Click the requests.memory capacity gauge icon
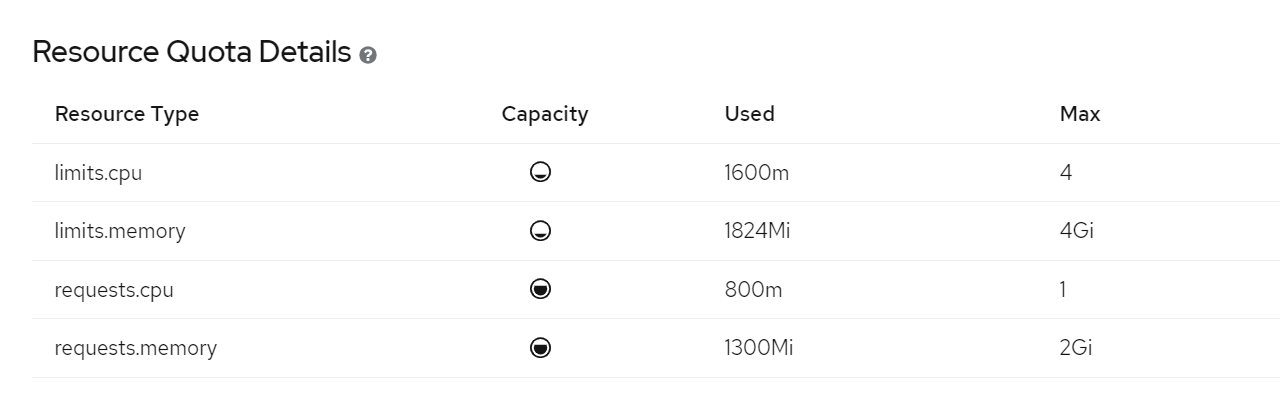Viewport: 1280px width, 406px height. pyautogui.click(x=541, y=348)
